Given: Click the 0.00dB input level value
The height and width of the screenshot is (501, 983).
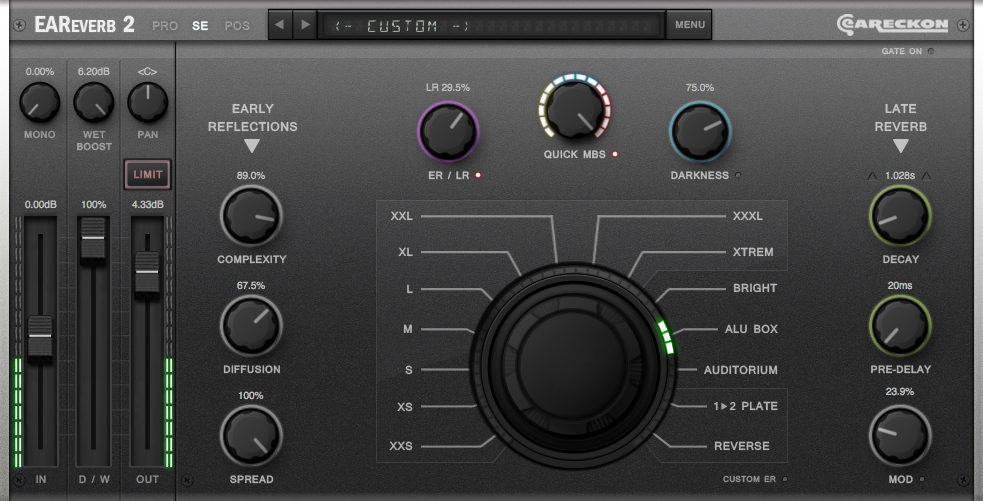Looking at the screenshot, I should point(41,204).
